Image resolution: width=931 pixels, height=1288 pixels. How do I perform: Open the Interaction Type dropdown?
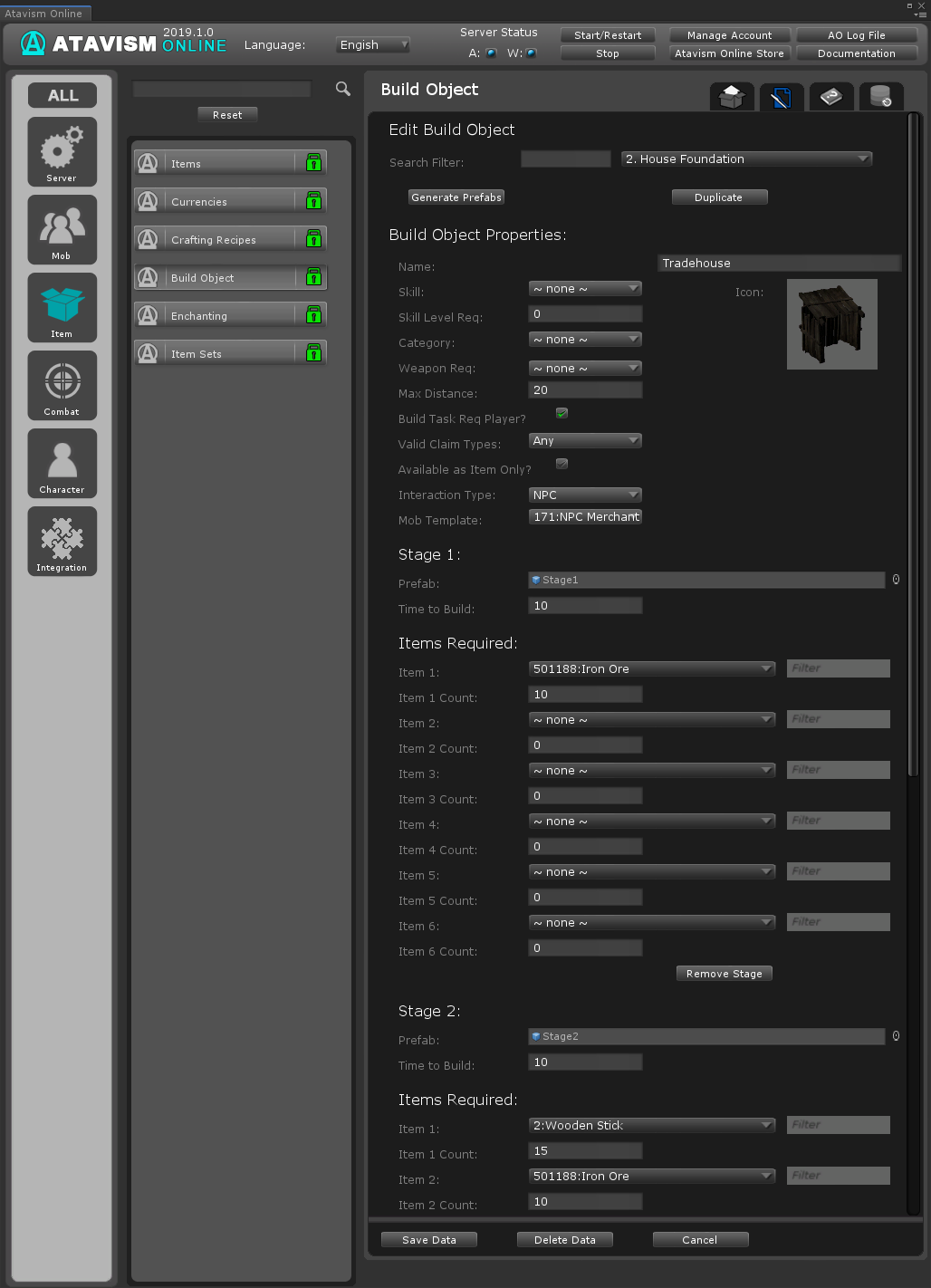pyautogui.click(x=585, y=495)
